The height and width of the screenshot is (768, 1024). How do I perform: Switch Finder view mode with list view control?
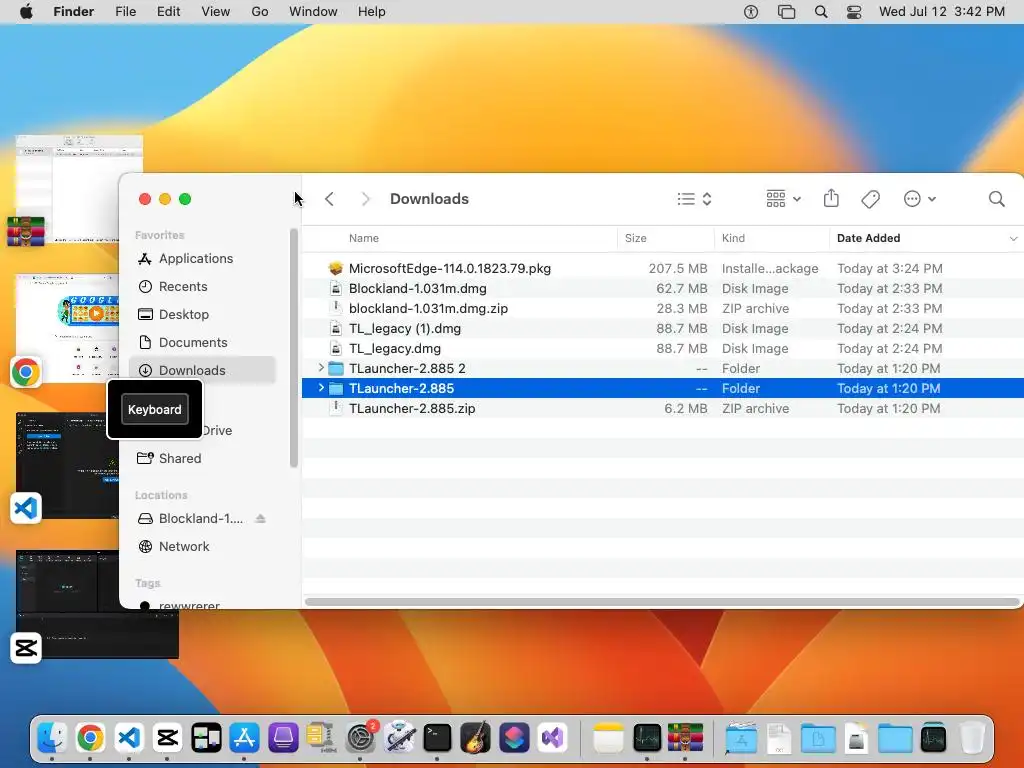click(x=694, y=199)
